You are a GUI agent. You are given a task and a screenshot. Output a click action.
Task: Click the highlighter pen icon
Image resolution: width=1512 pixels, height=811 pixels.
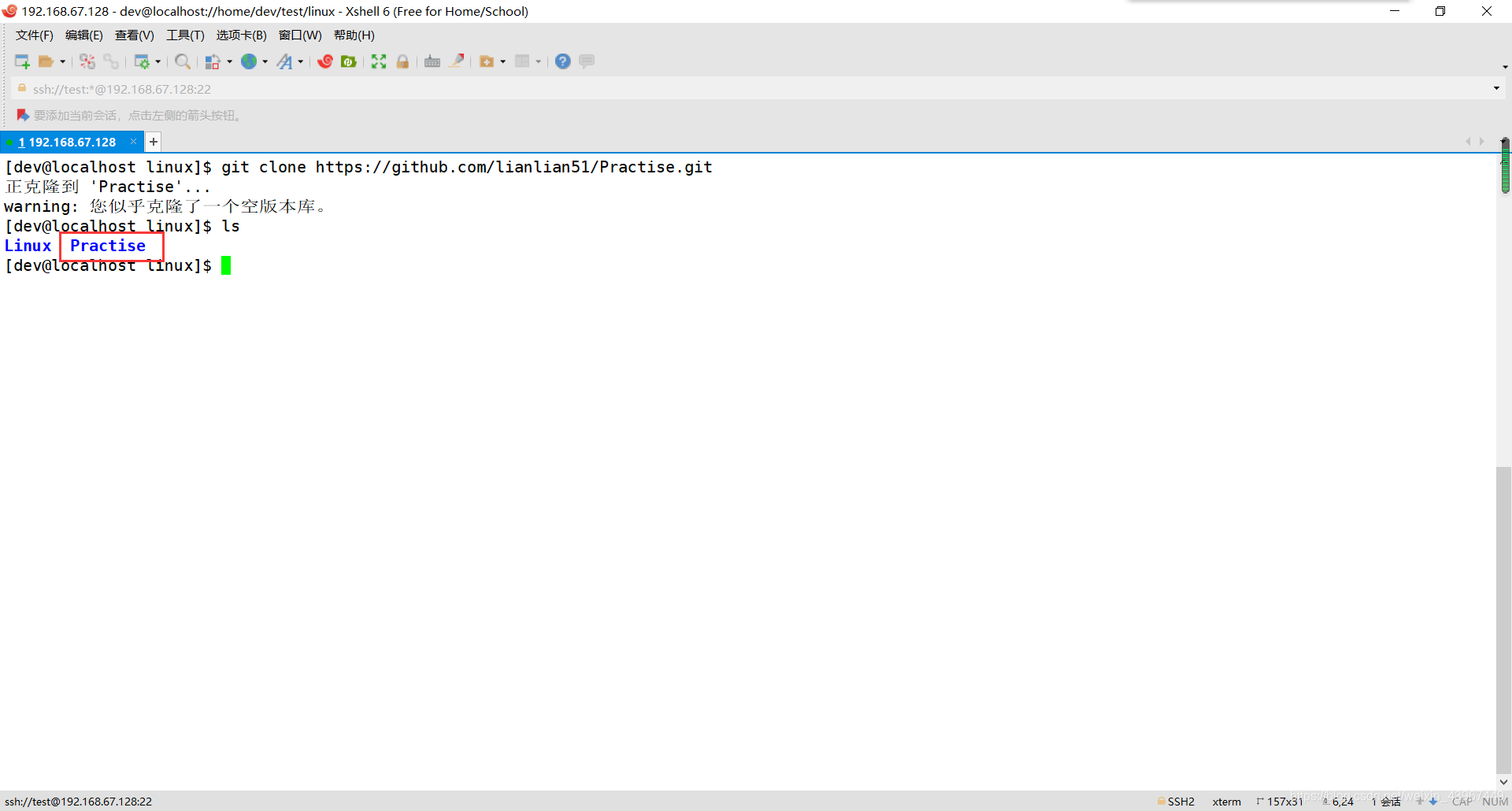[457, 61]
